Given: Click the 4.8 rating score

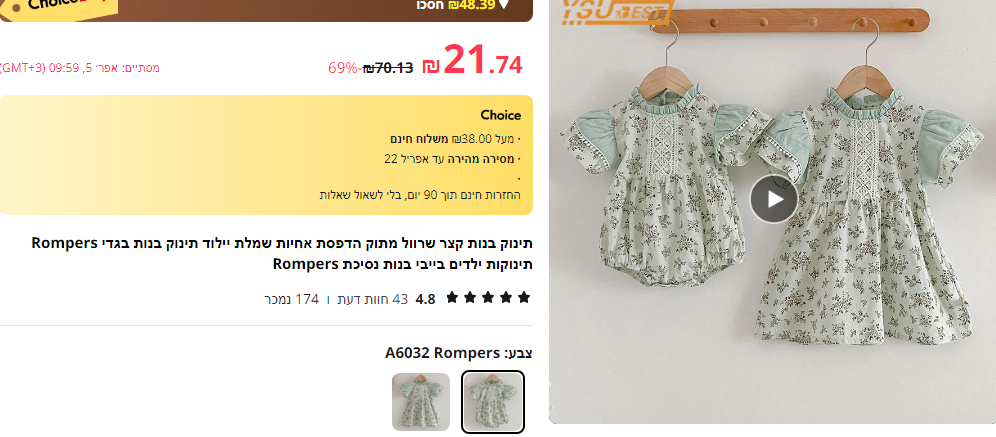Looking at the screenshot, I should (426, 299).
